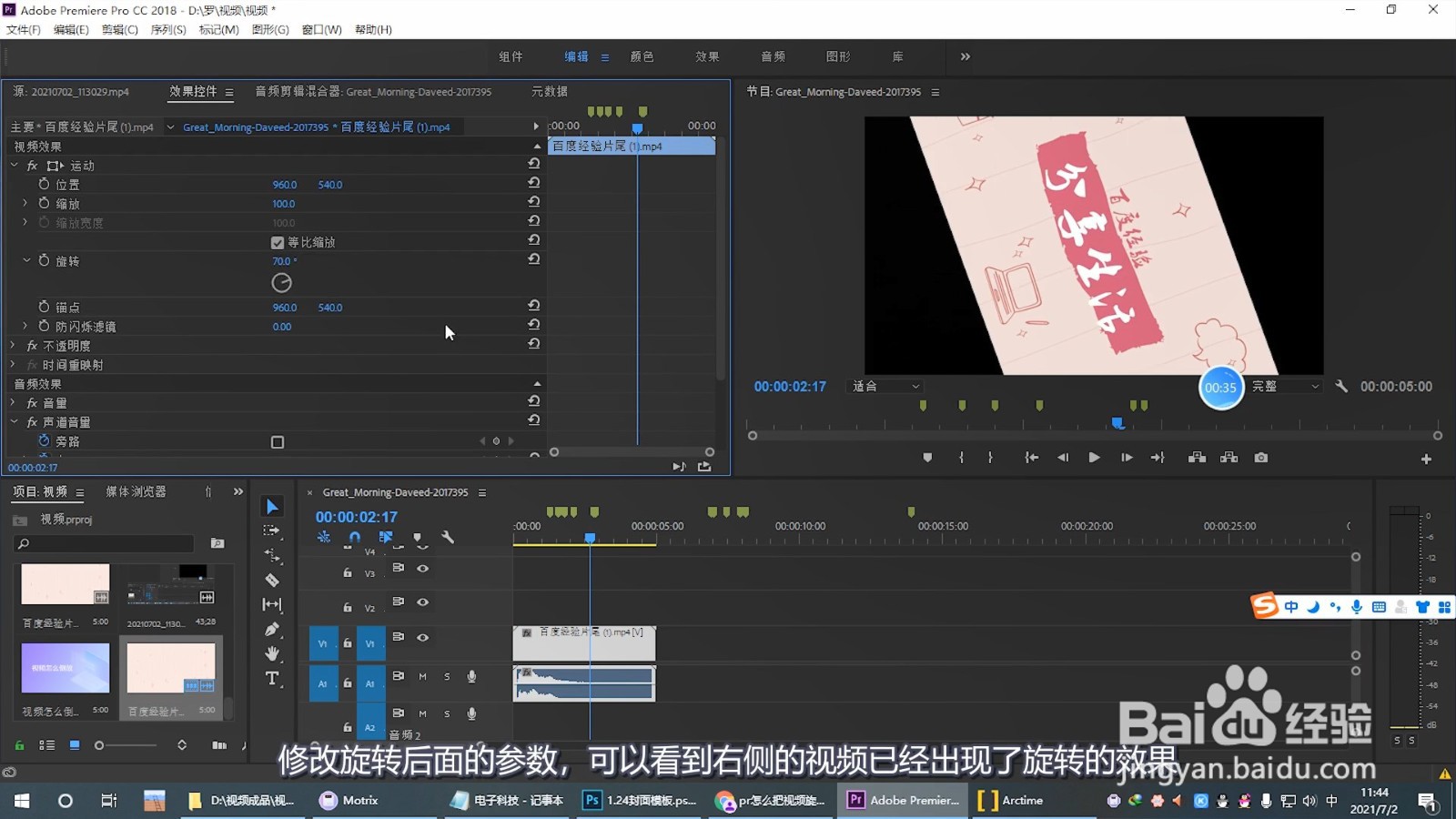
Task: Click the Export Frame camera icon
Action: [1260, 458]
